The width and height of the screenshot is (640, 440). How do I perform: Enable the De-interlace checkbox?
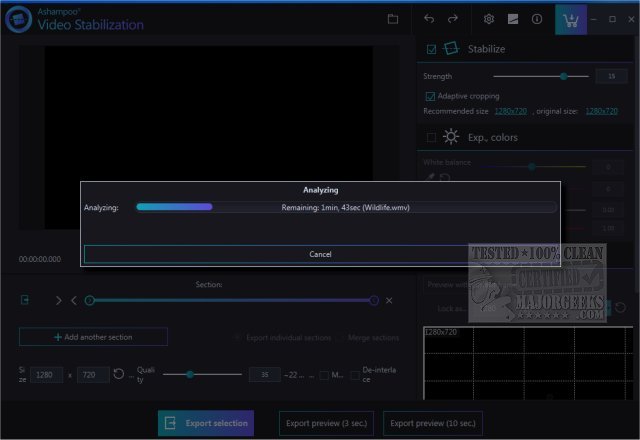click(355, 374)
